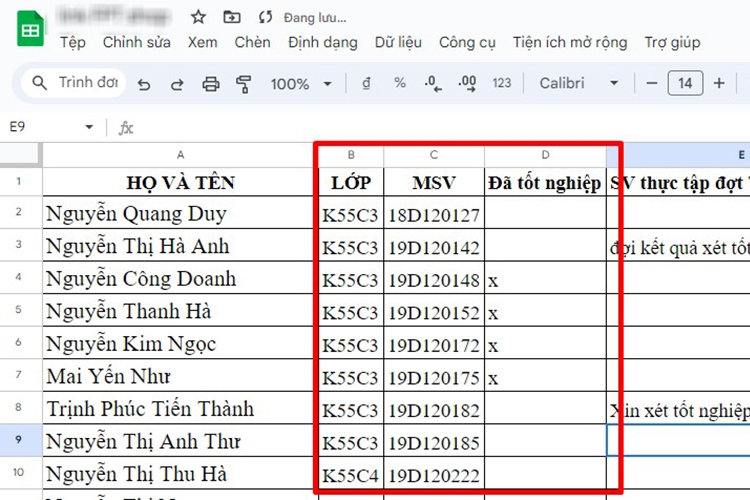Select cell đợi kết quả xét tốt
750x500 pixels.
click(x=678, y=245)
